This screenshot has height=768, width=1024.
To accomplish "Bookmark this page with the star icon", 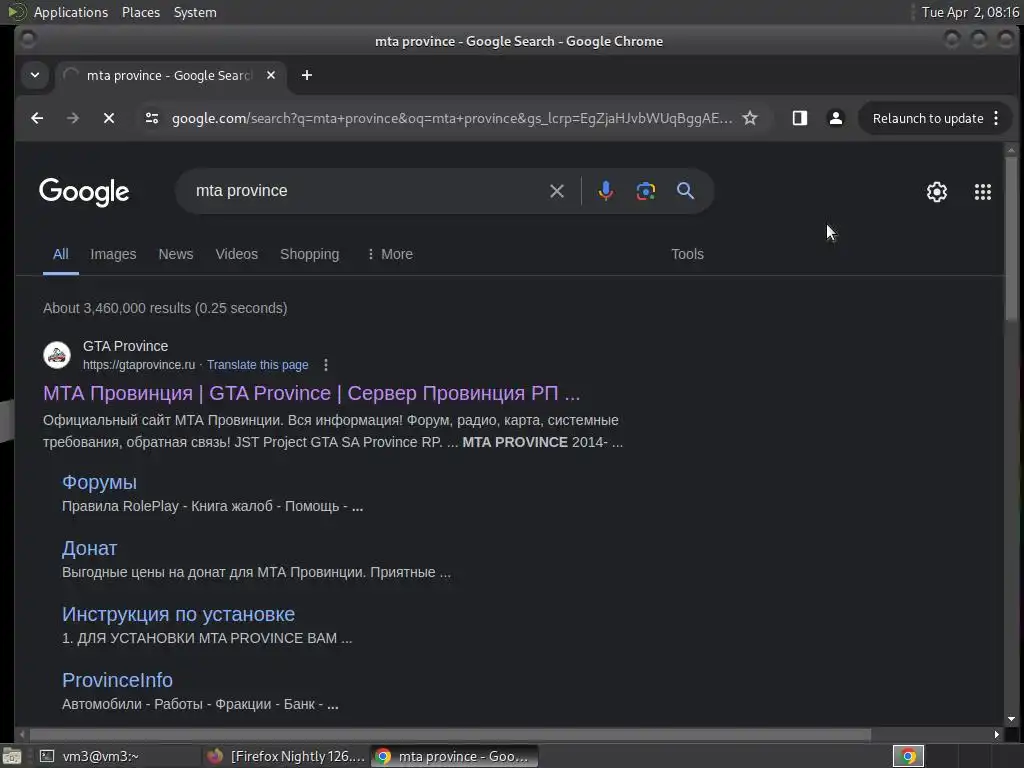I will (750, 118).
